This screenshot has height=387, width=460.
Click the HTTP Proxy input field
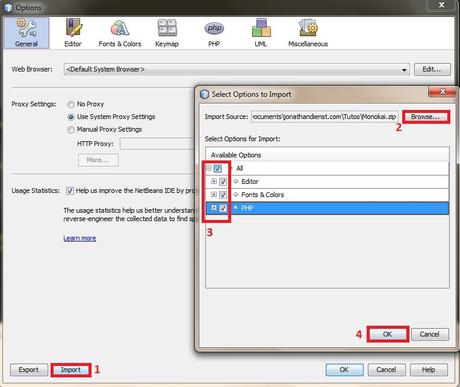pos(157,144)
